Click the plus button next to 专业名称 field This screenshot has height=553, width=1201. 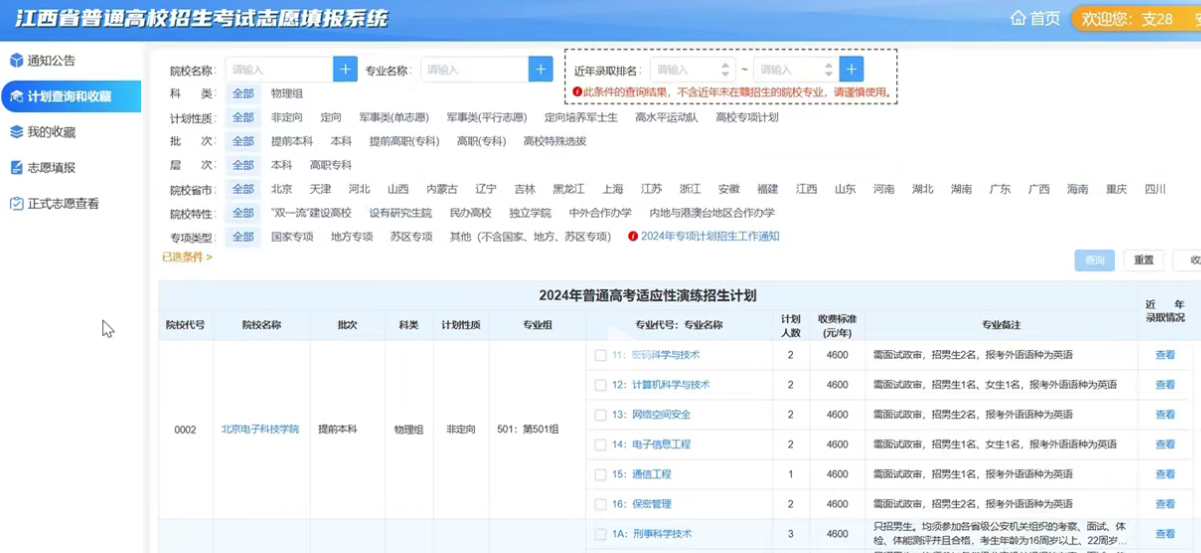(540, 69)
